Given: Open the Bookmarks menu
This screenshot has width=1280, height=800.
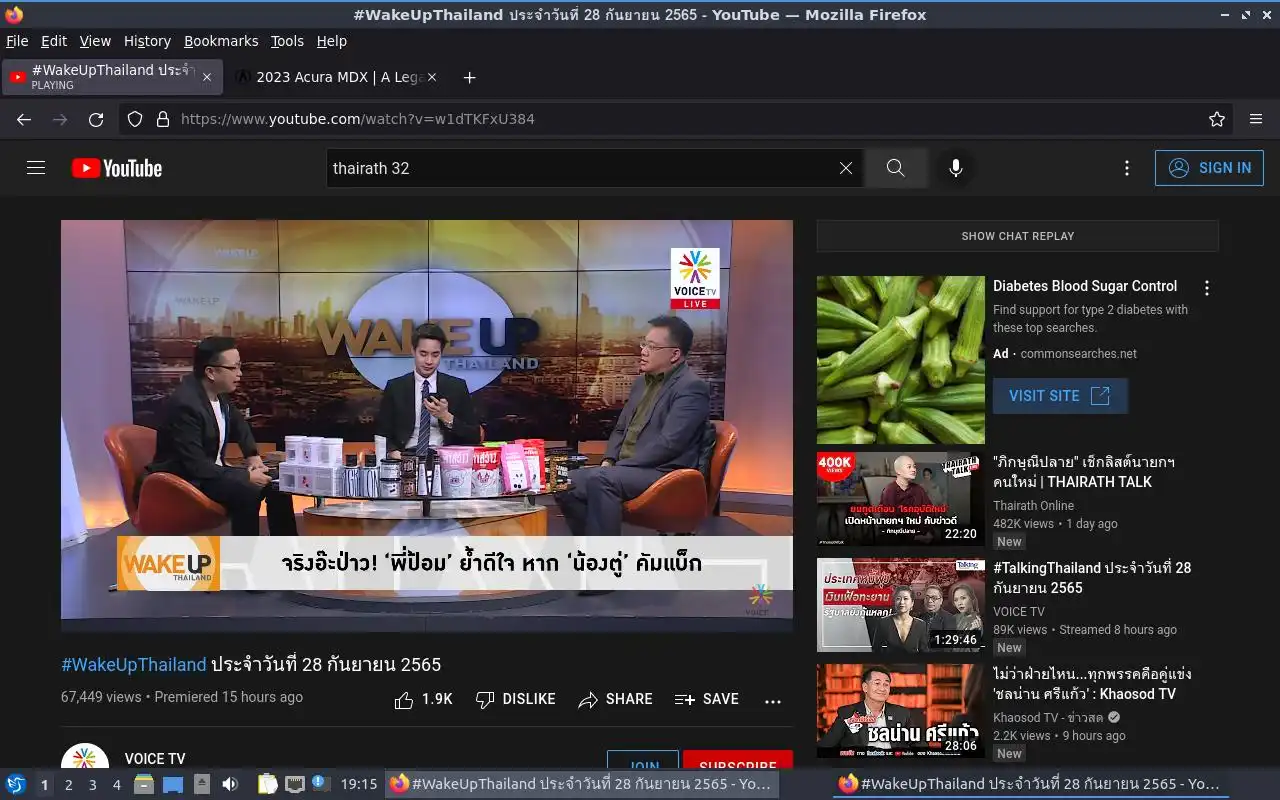Looking at the screenshot, I should (x=221, y=41).
